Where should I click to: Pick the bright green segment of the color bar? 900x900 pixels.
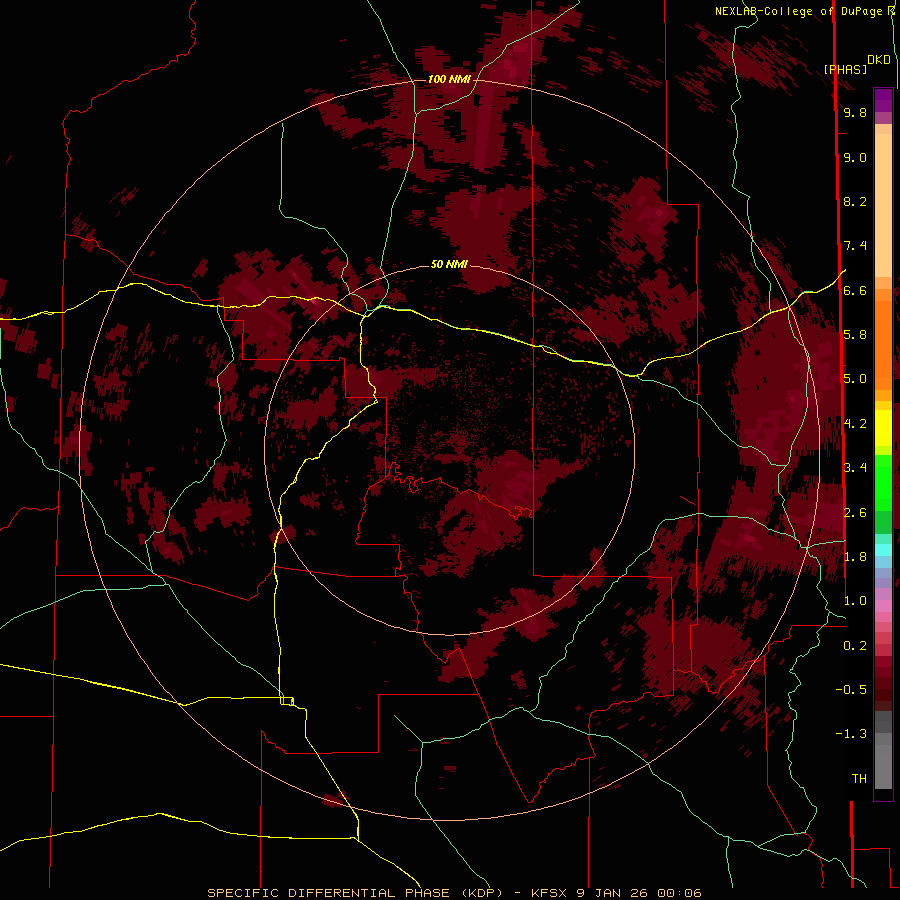[x=883, y=483]
